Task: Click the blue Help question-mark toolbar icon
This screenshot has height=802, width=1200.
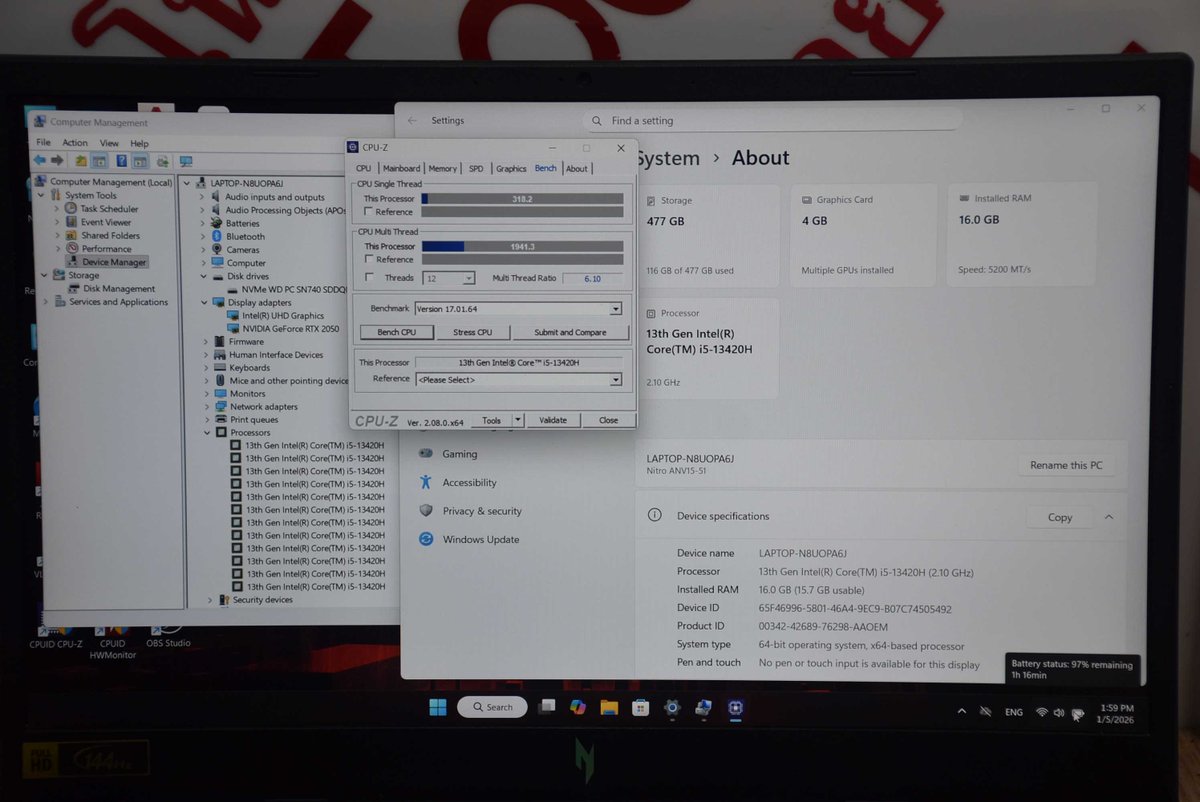Action: [x=121, y=161]
